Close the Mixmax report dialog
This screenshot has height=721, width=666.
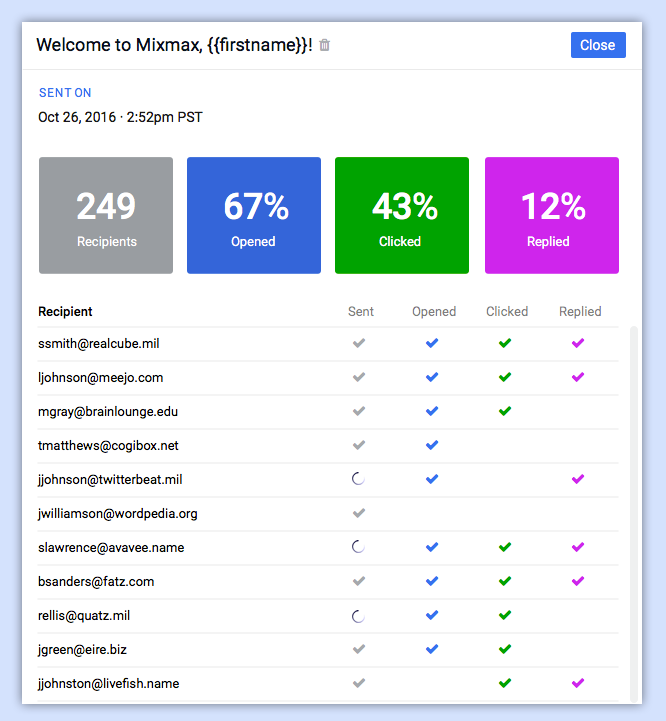[x=598, y=45]
